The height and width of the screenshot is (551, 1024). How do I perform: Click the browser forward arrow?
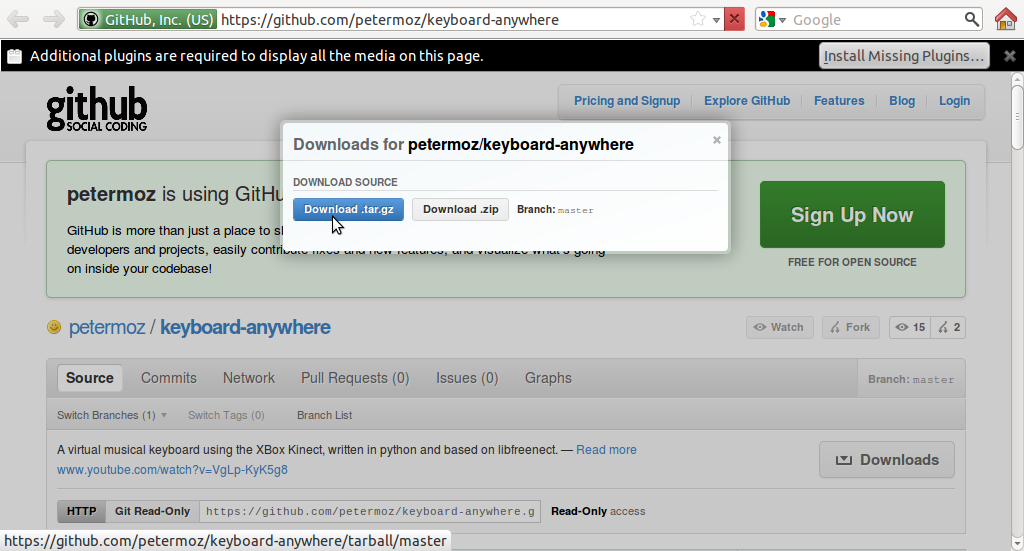54,20
